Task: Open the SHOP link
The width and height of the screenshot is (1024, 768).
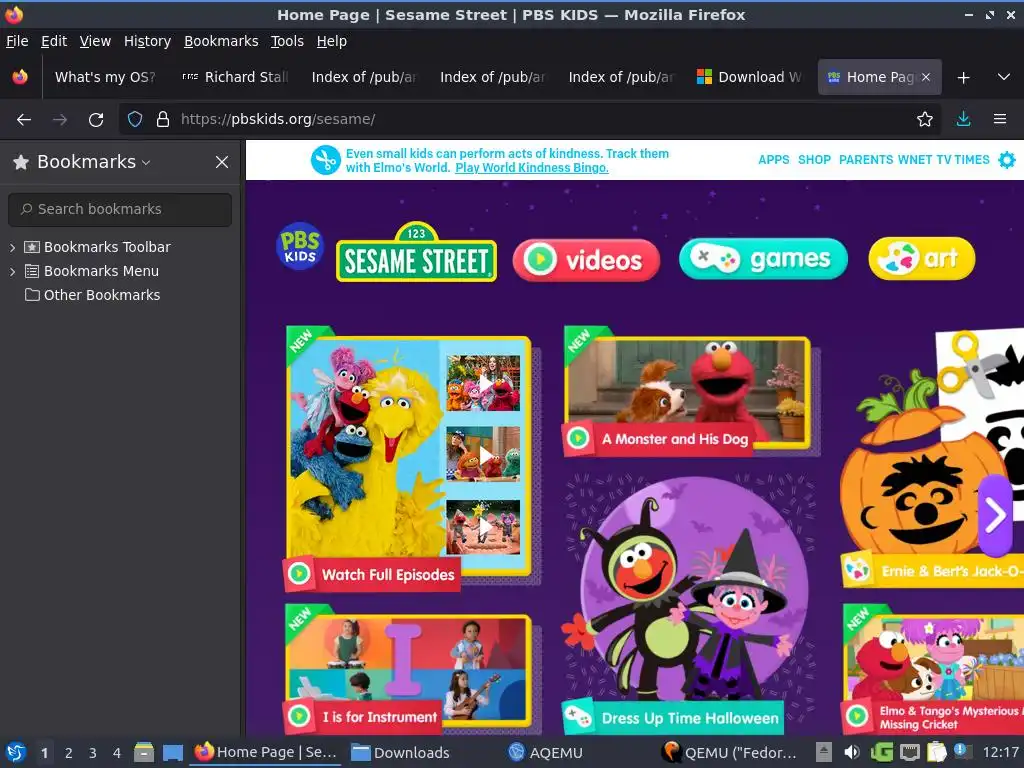Action: click(814, 160)
